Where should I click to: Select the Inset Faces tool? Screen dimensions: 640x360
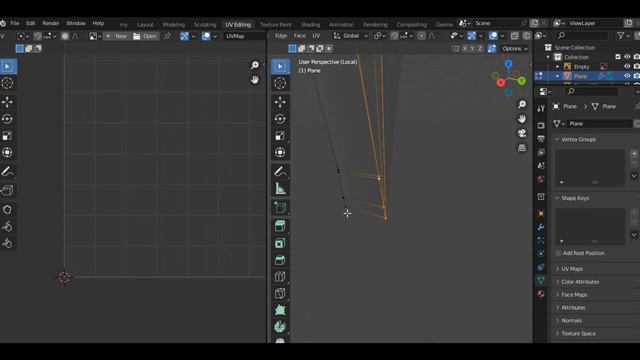(280, 243)
